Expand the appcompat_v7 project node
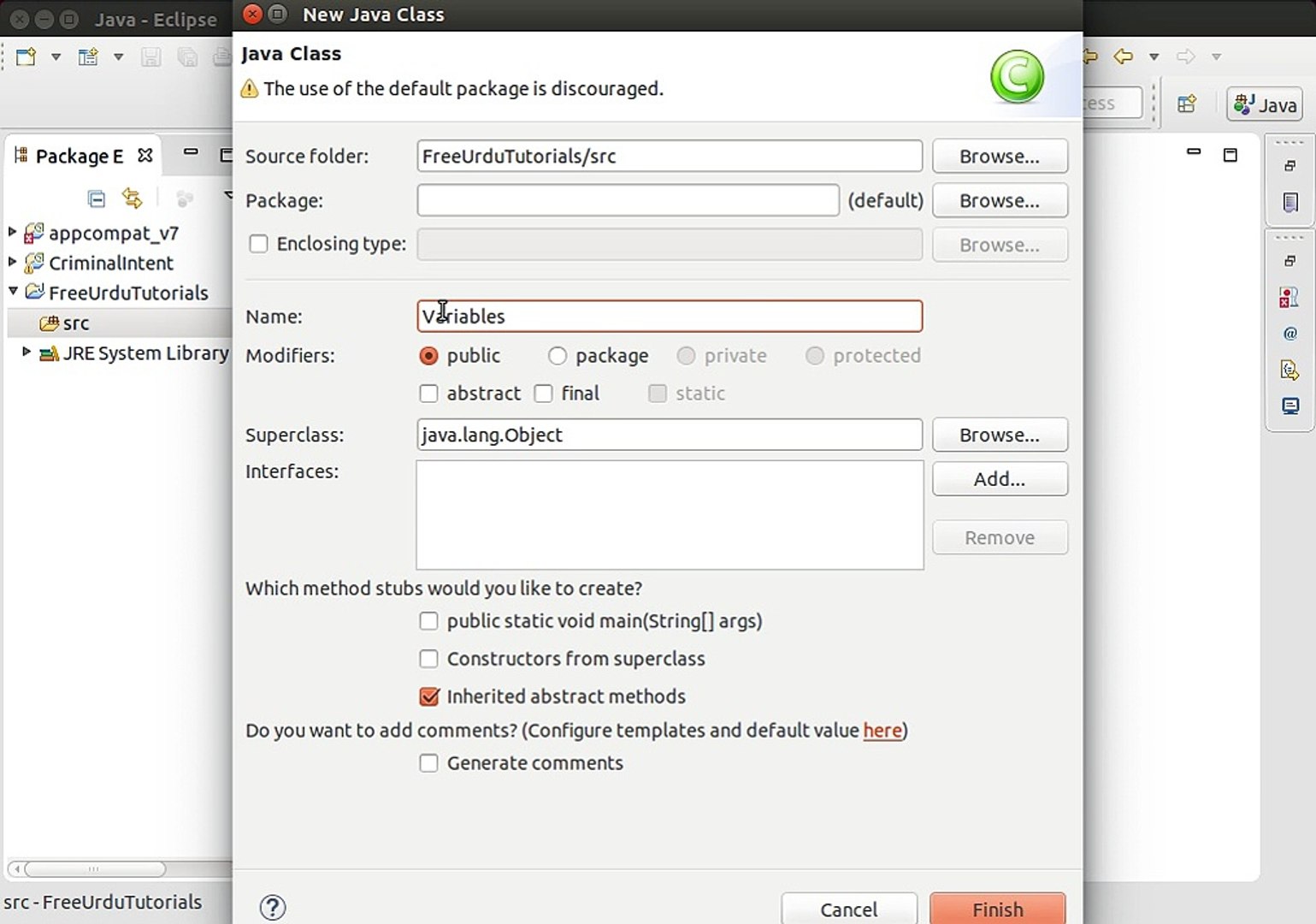The image size is (1316, 924). click(x=12, y=232)
